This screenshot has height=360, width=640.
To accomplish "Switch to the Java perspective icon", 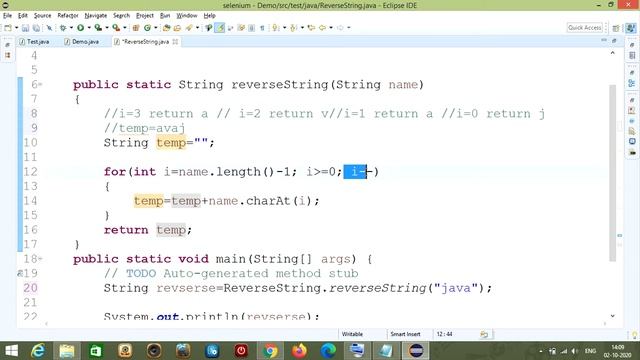I will tap(631, 28).
